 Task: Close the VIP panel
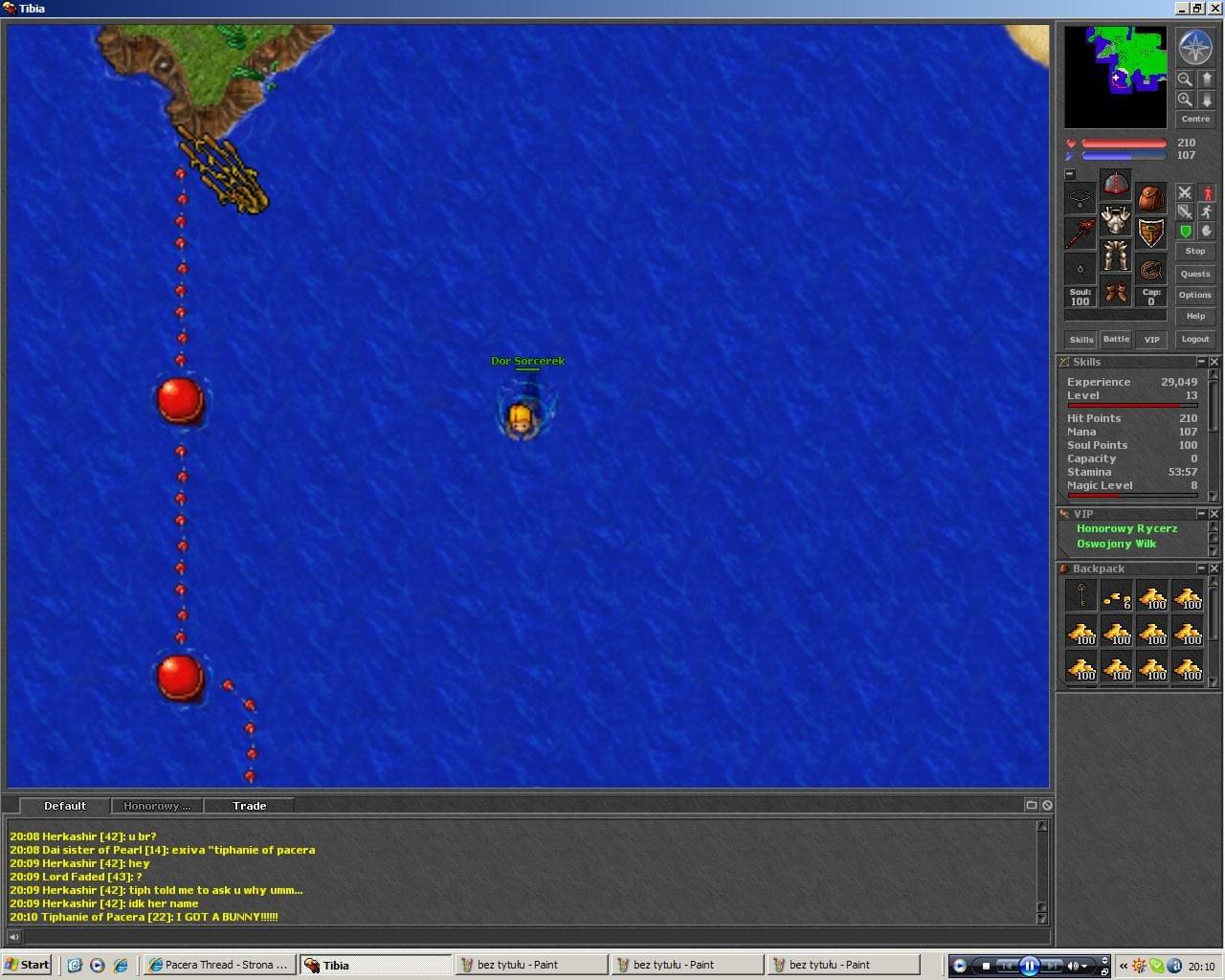(x=1214, y=514)
